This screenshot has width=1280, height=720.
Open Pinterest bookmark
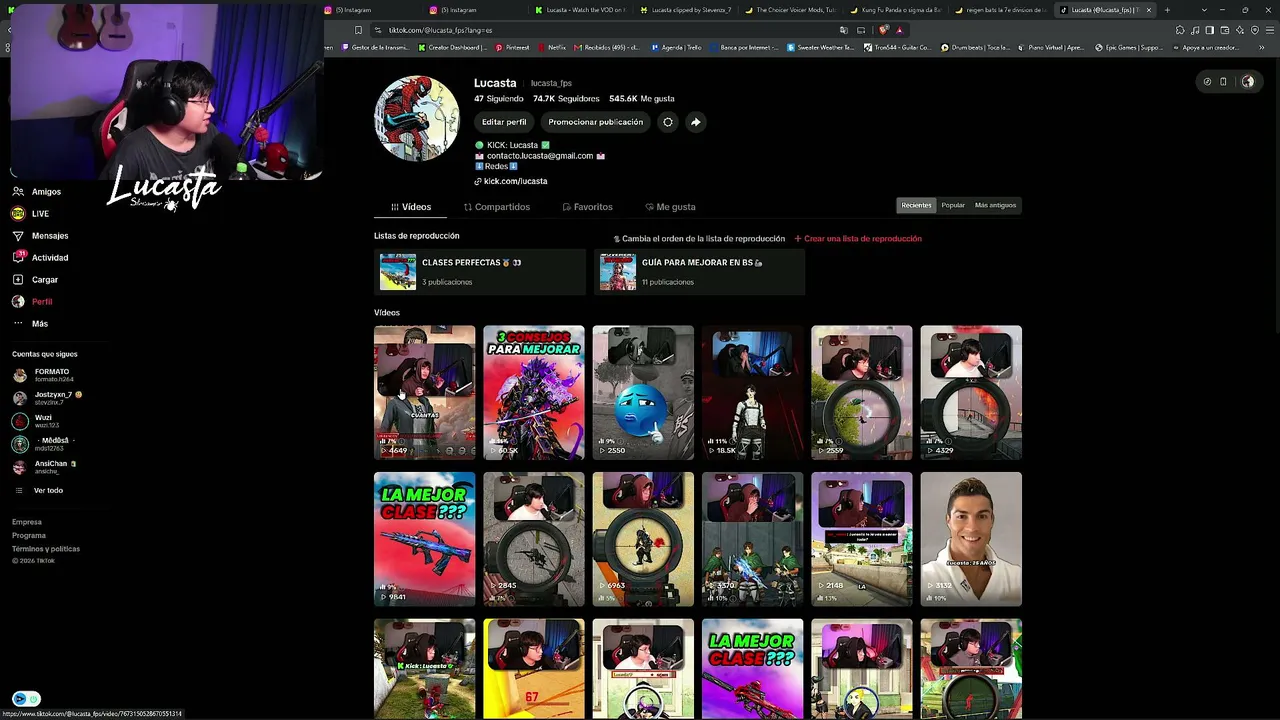pyautogui.click(x=512, y=48)
